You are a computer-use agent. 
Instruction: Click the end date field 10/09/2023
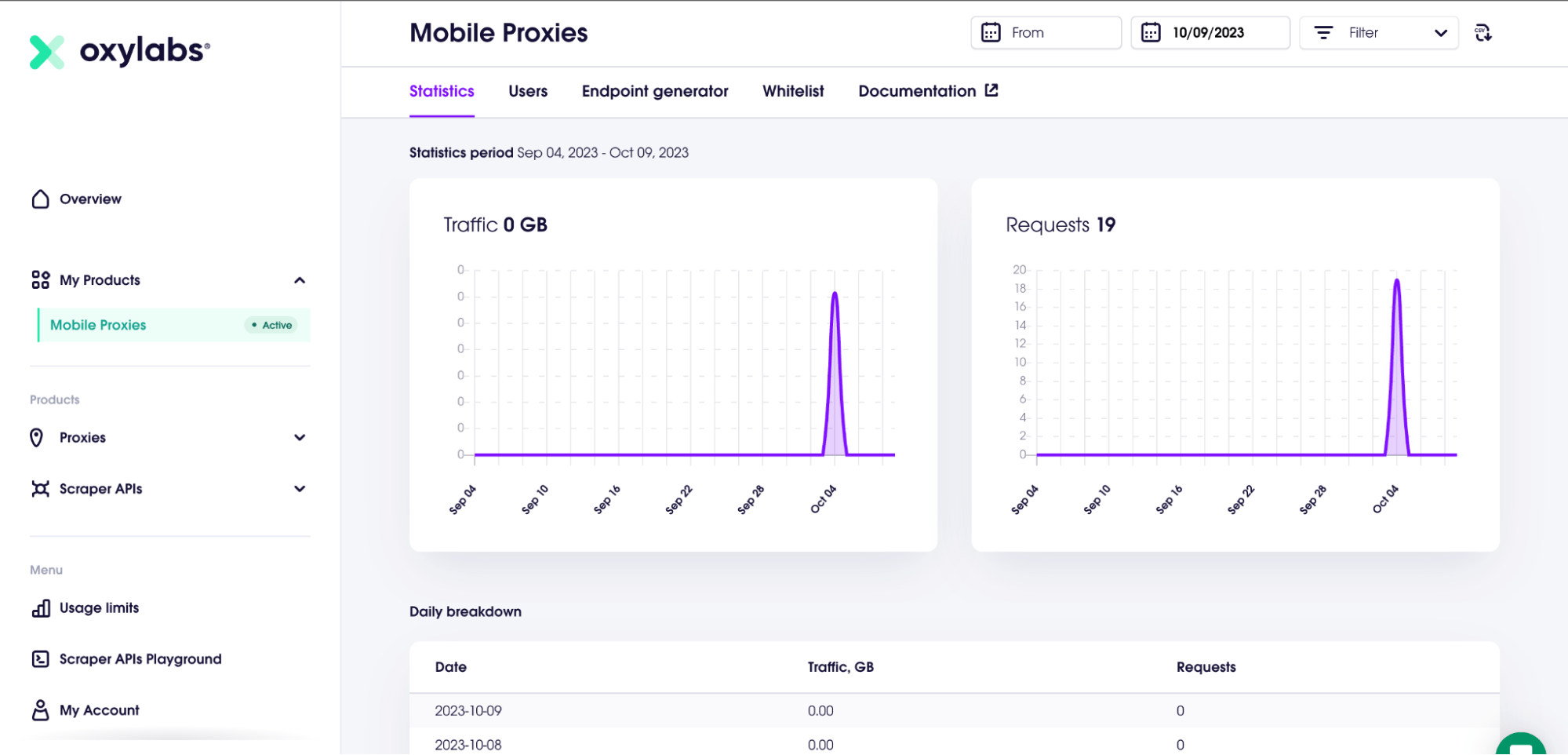pos(1210,33)
